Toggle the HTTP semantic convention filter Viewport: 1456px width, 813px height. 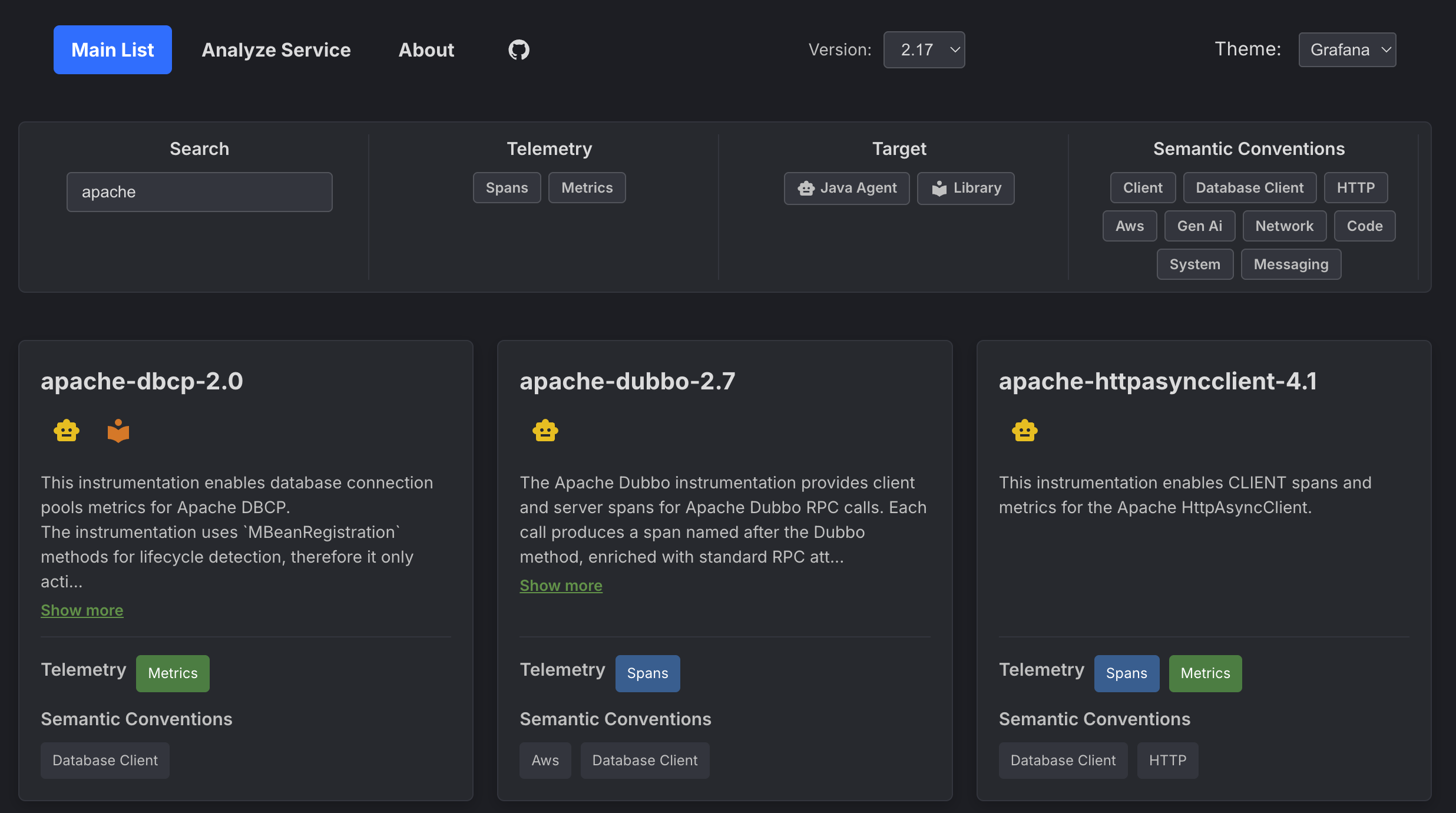coord(1356,187)
